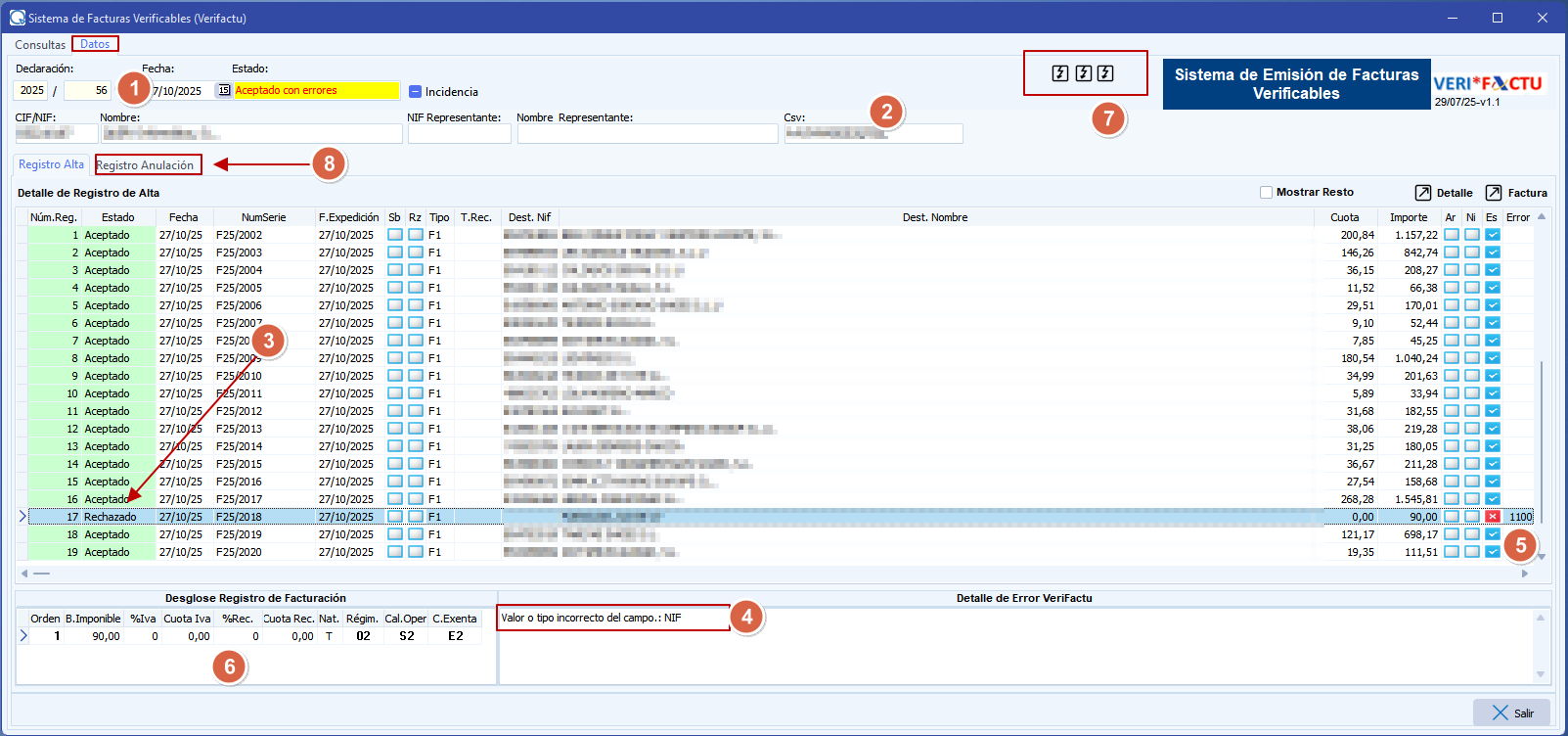Click the amount 1.157,22 in the Importe column
Viewport: 1568px width, 736px height.
tap(1416, 235)
